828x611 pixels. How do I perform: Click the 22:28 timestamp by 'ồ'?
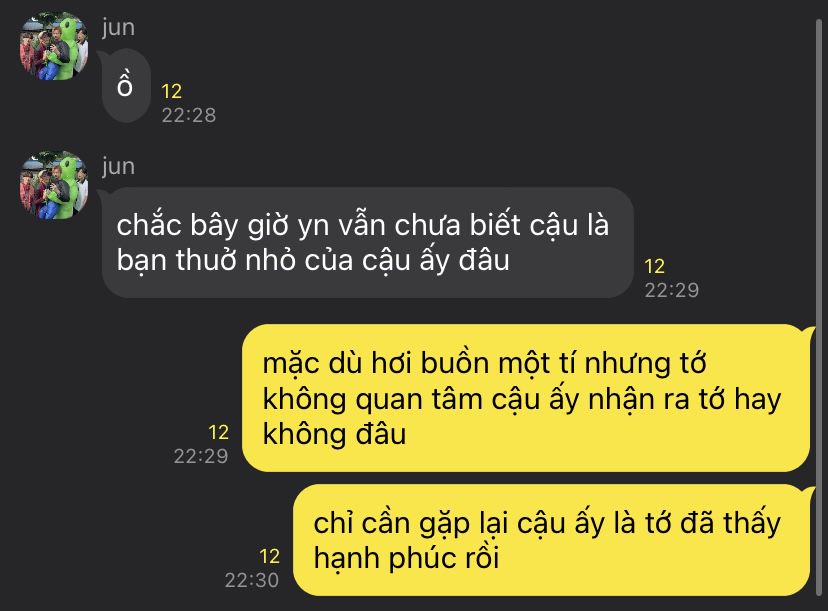[189, 115]
